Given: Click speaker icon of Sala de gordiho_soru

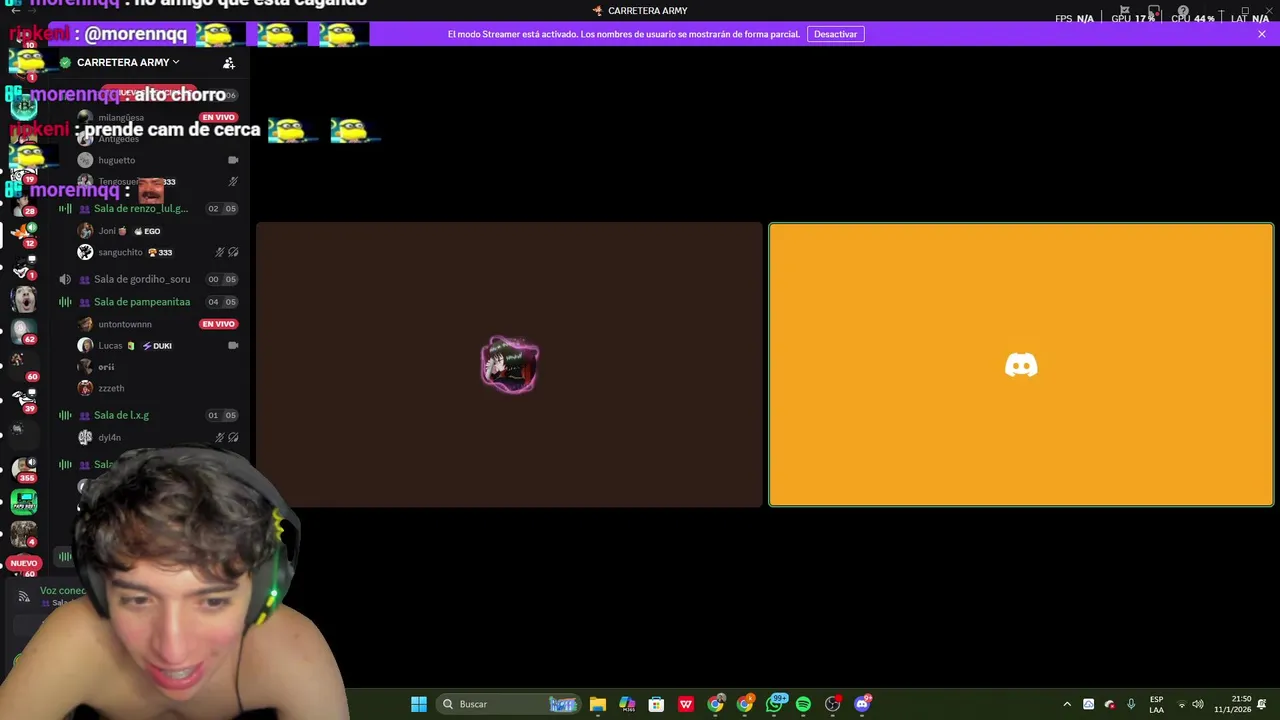Looking at the screenshot, I should (65, 279).
